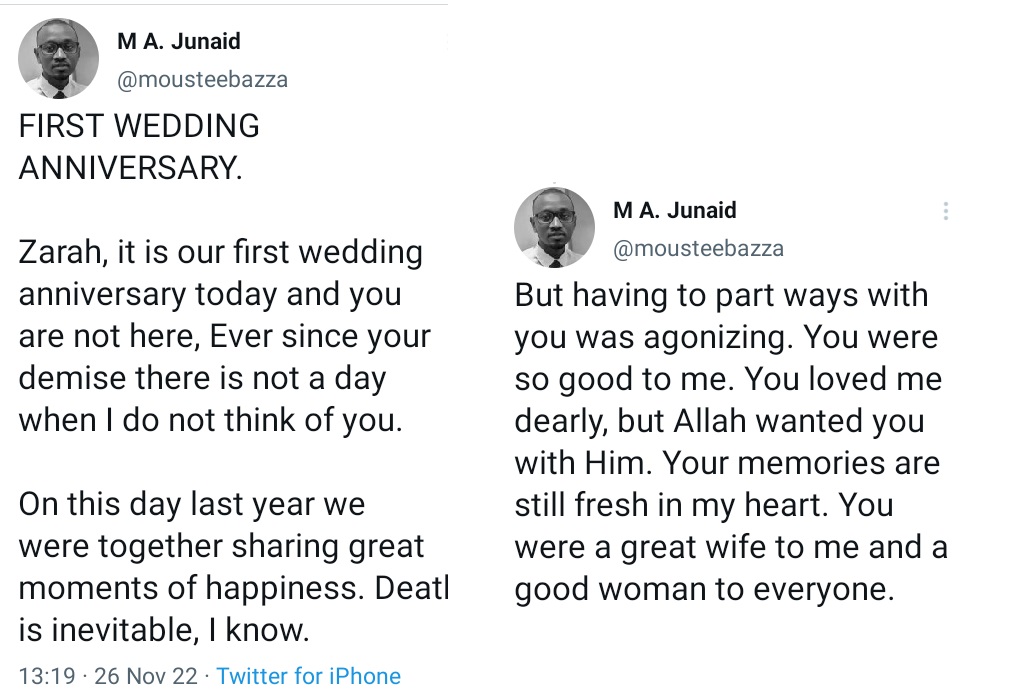The height and width of the screenshot is (690, 1010).
Task: Click the left tweet's profile avatar
Action: coord(59,59)
